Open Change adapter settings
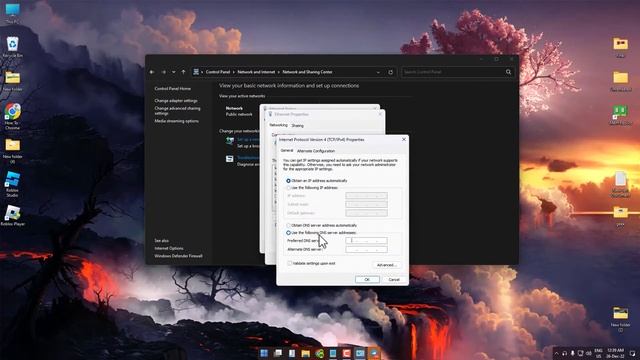This screenshot has width=640, height=360. (176, 101)
